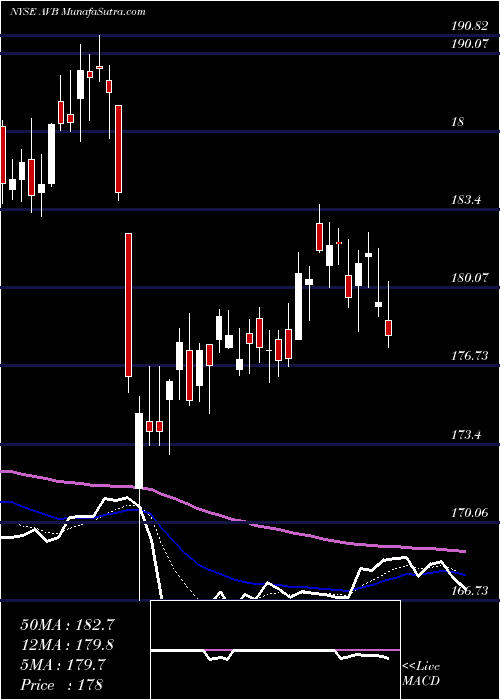Image resolution: width=500 pixels, height=700 pixels.
Task: Click the pink 50MA line's right end
Action: [464, 551]
